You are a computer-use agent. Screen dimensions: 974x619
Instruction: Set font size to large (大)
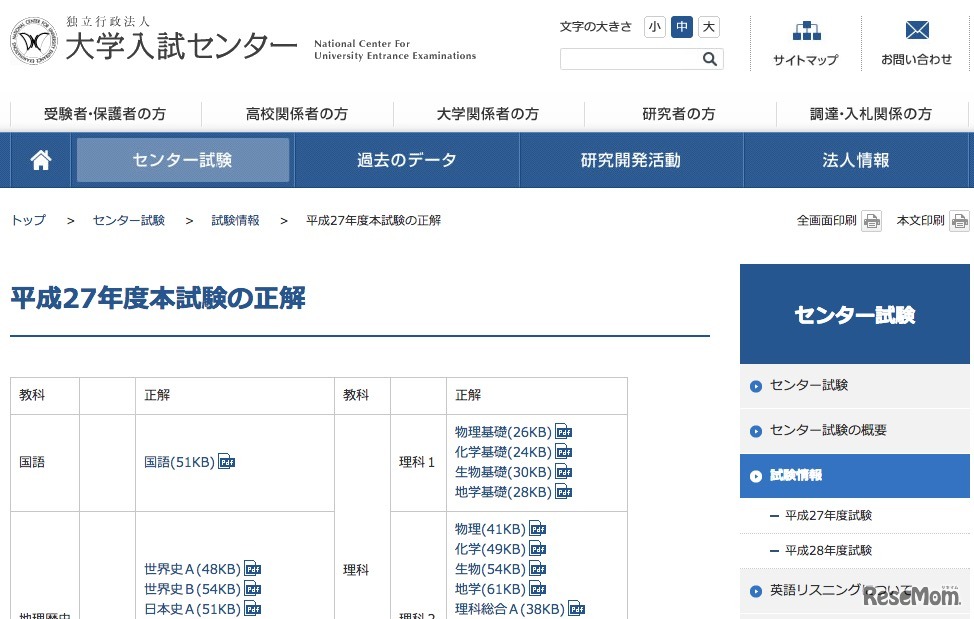708,27
